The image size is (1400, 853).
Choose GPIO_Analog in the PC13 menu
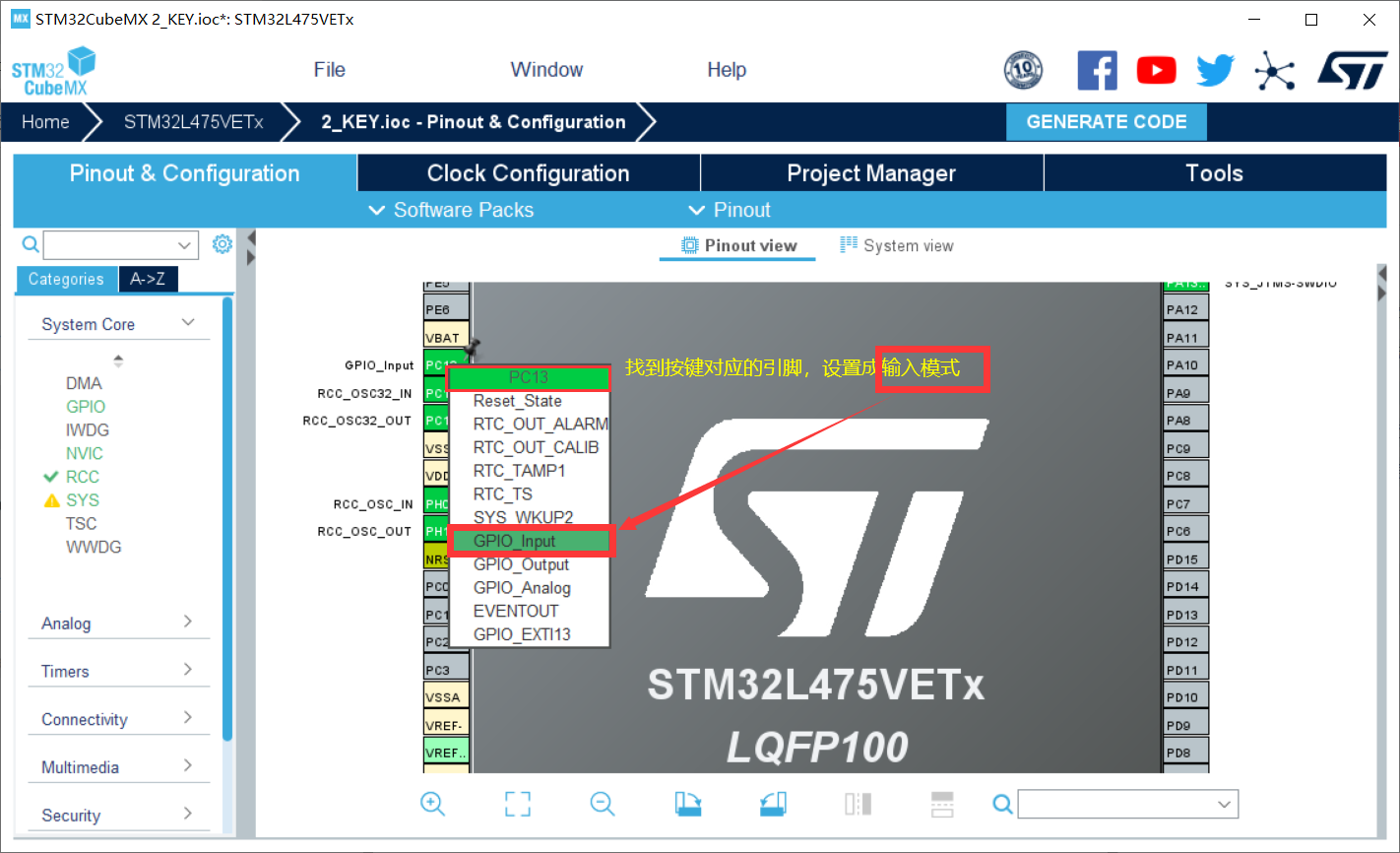click(531, 588)
